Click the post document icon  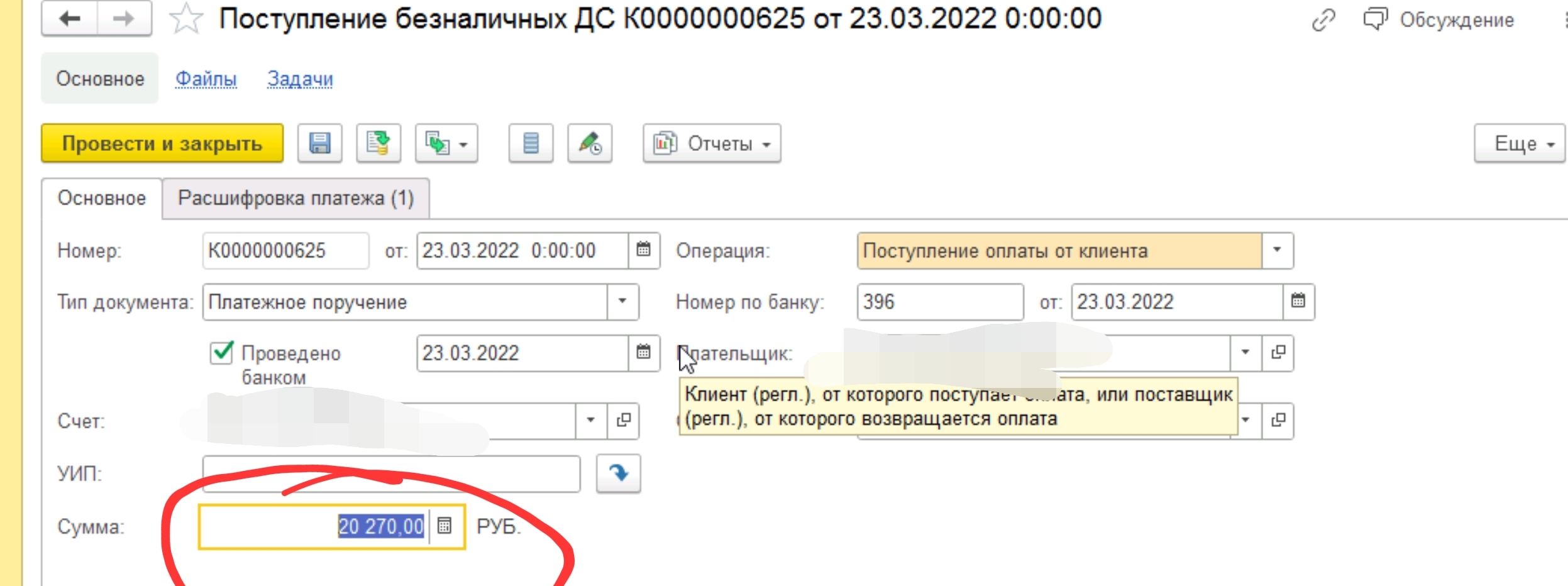click(x=378, y=144)
